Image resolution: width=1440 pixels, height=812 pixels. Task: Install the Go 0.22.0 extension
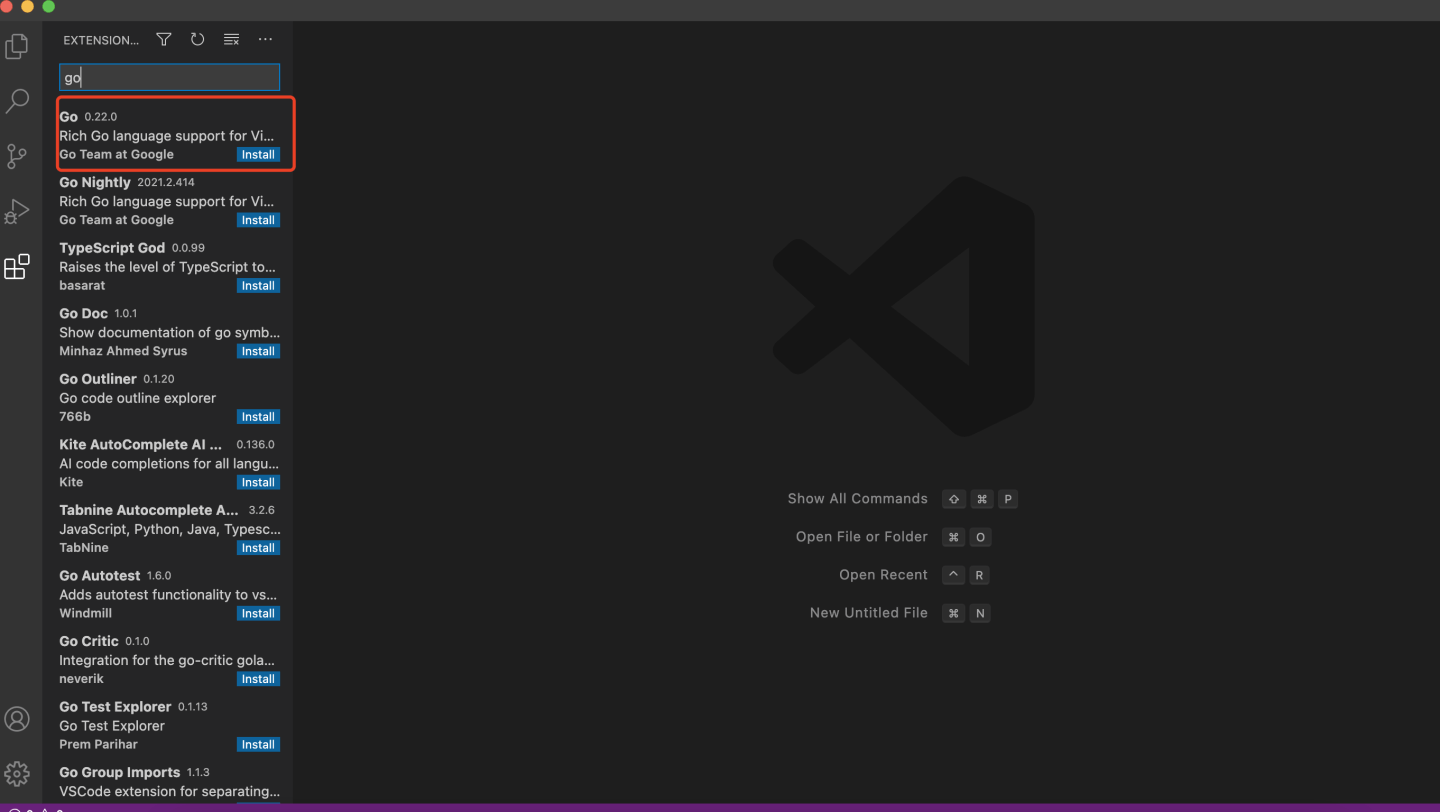coord(258,155)
